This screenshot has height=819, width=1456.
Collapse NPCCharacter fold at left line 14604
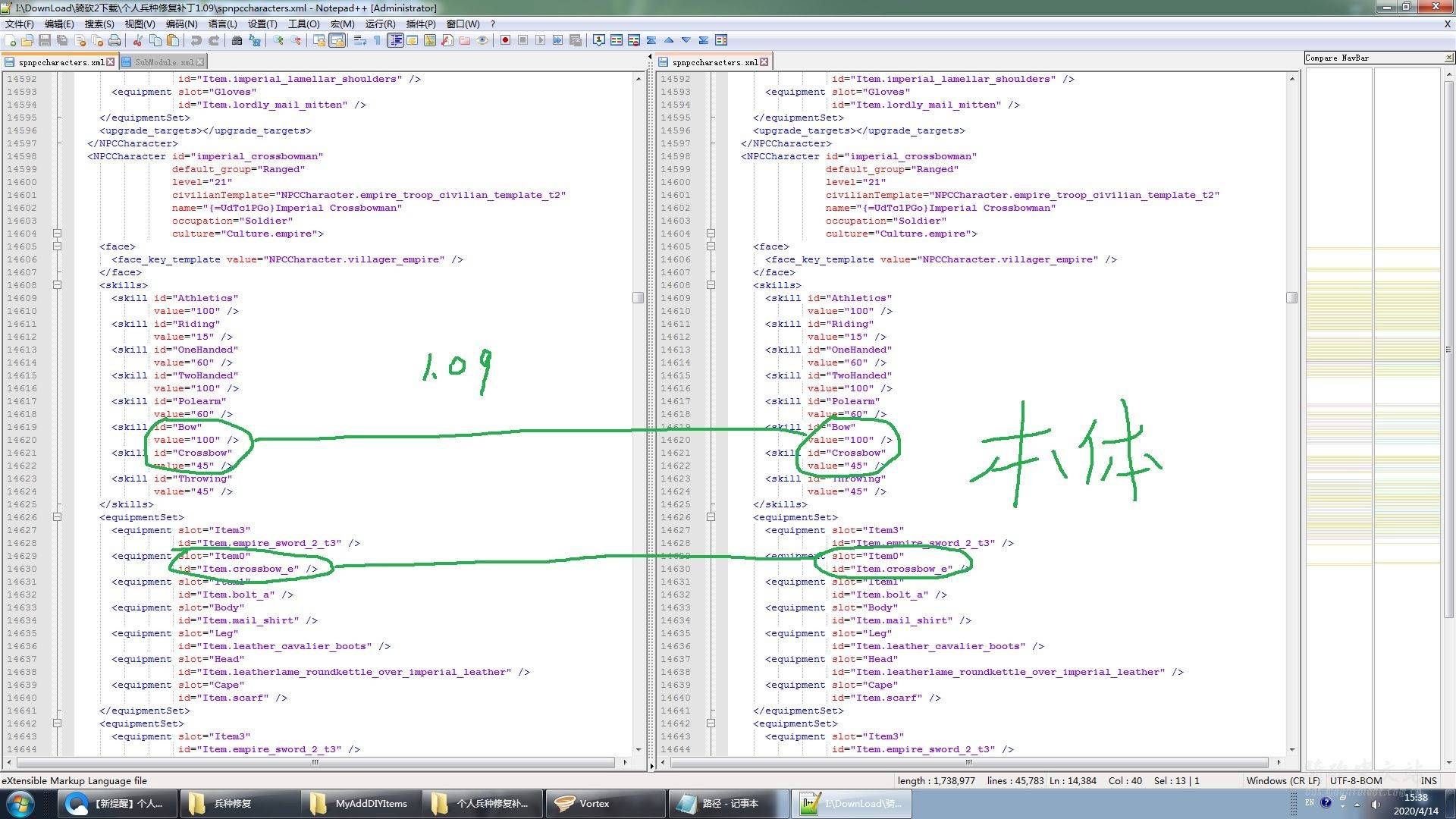57,234
